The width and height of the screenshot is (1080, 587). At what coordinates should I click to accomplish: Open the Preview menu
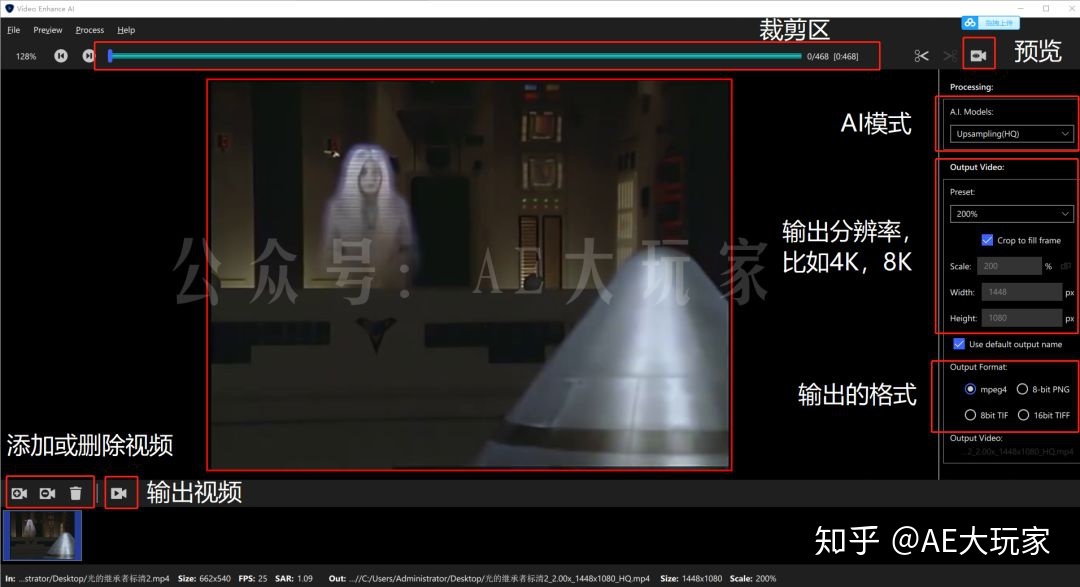point(48,30)
